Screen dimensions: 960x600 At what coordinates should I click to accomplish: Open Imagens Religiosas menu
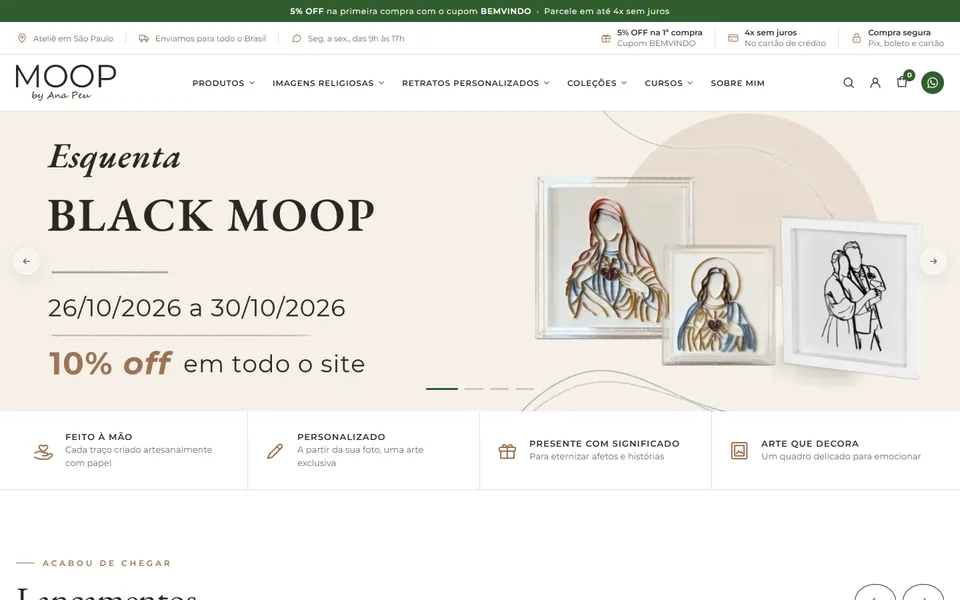click(x=323, y=83)
